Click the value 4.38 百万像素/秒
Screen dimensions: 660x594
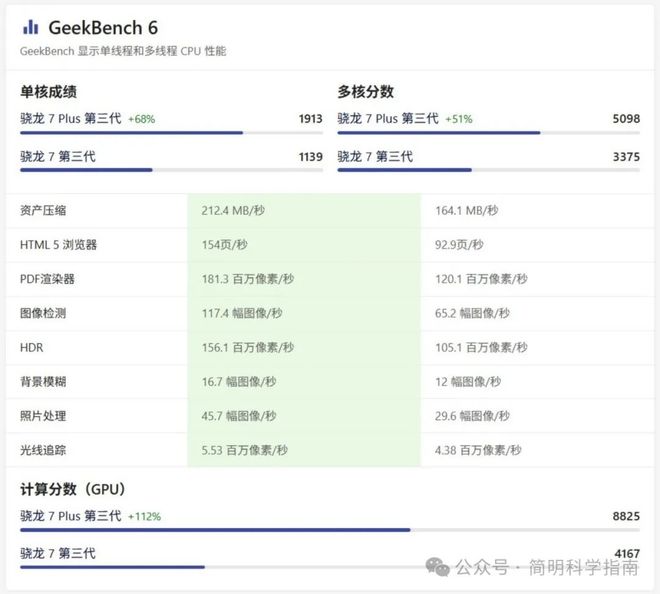pos(479,450)
